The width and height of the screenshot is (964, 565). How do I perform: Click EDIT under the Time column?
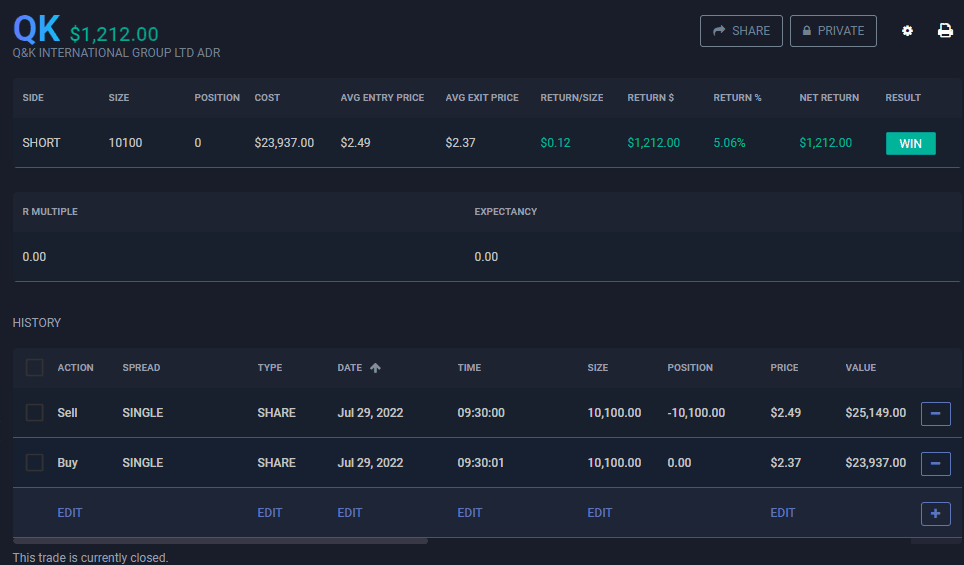tap(470, 513)
